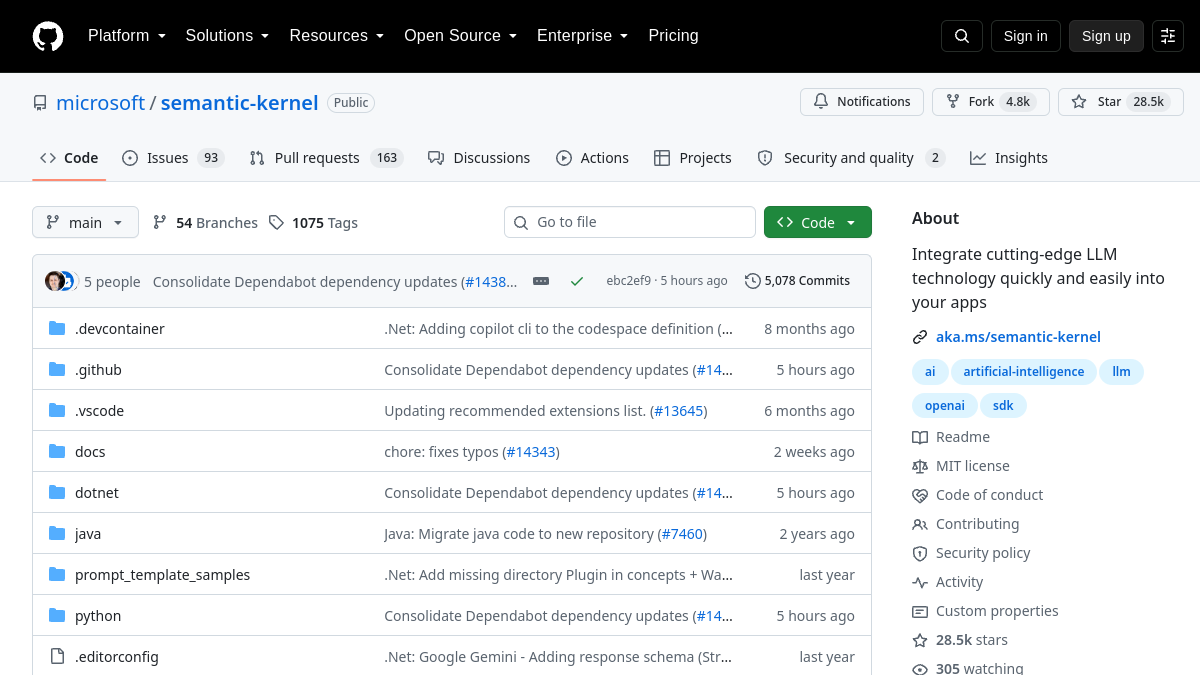
Task: Click the dotnet folder icon
Action: [x=57, y=492]
